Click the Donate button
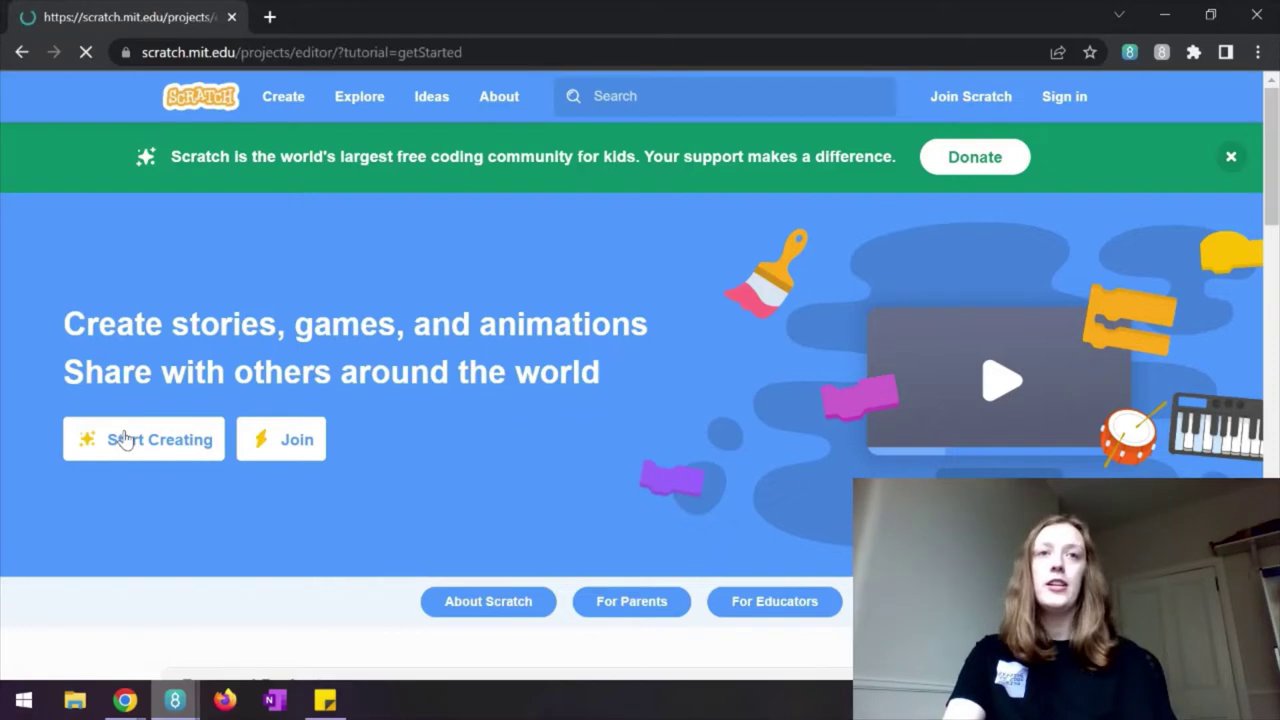1280x720 pixels. pyautogui.click(x=975, y=157)
